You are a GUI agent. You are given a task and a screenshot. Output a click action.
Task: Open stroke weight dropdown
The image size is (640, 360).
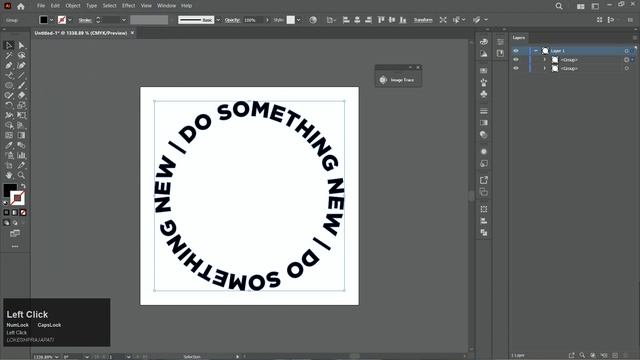[124, 20]
